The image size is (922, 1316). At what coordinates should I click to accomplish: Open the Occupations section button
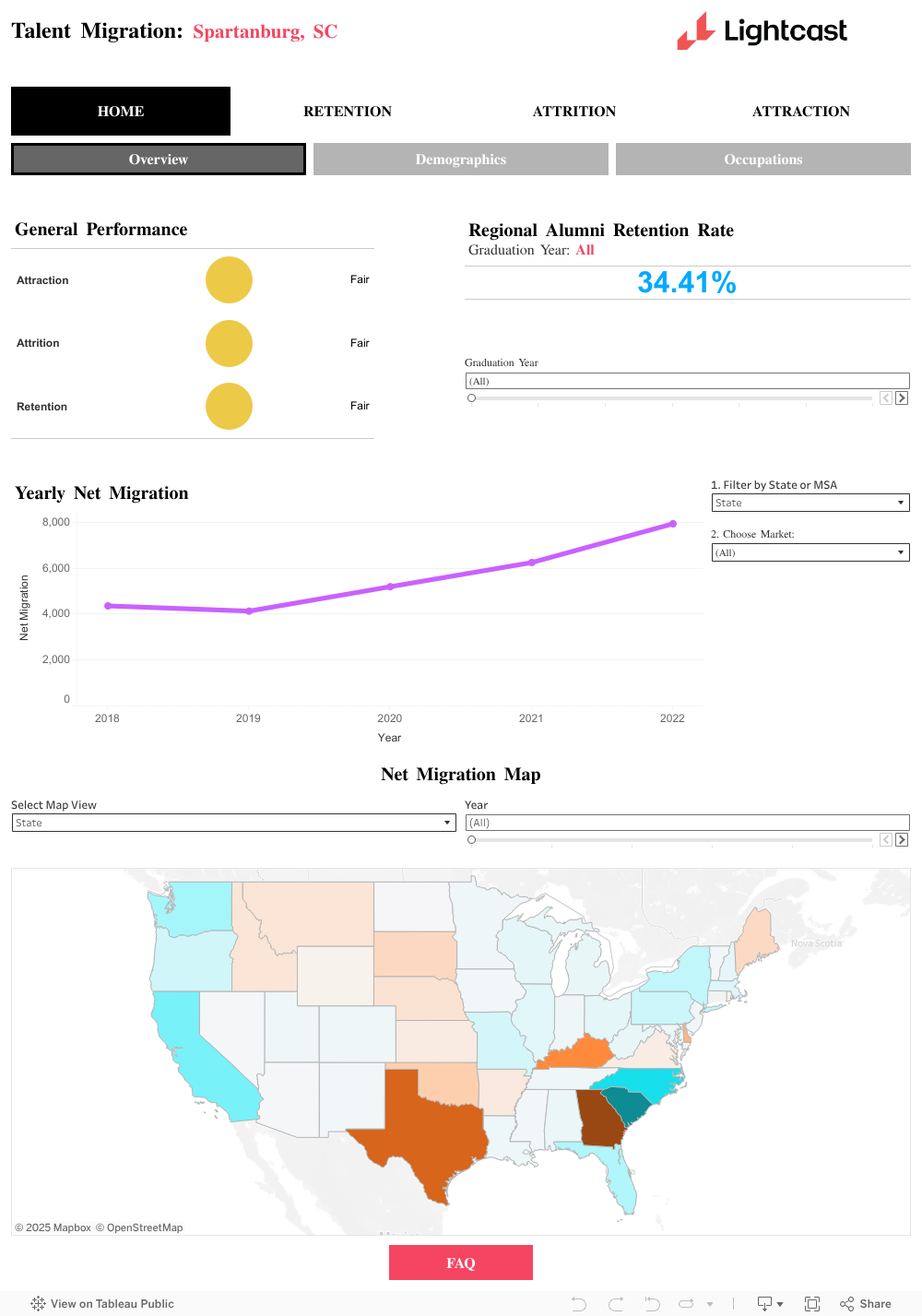[763, 160]
